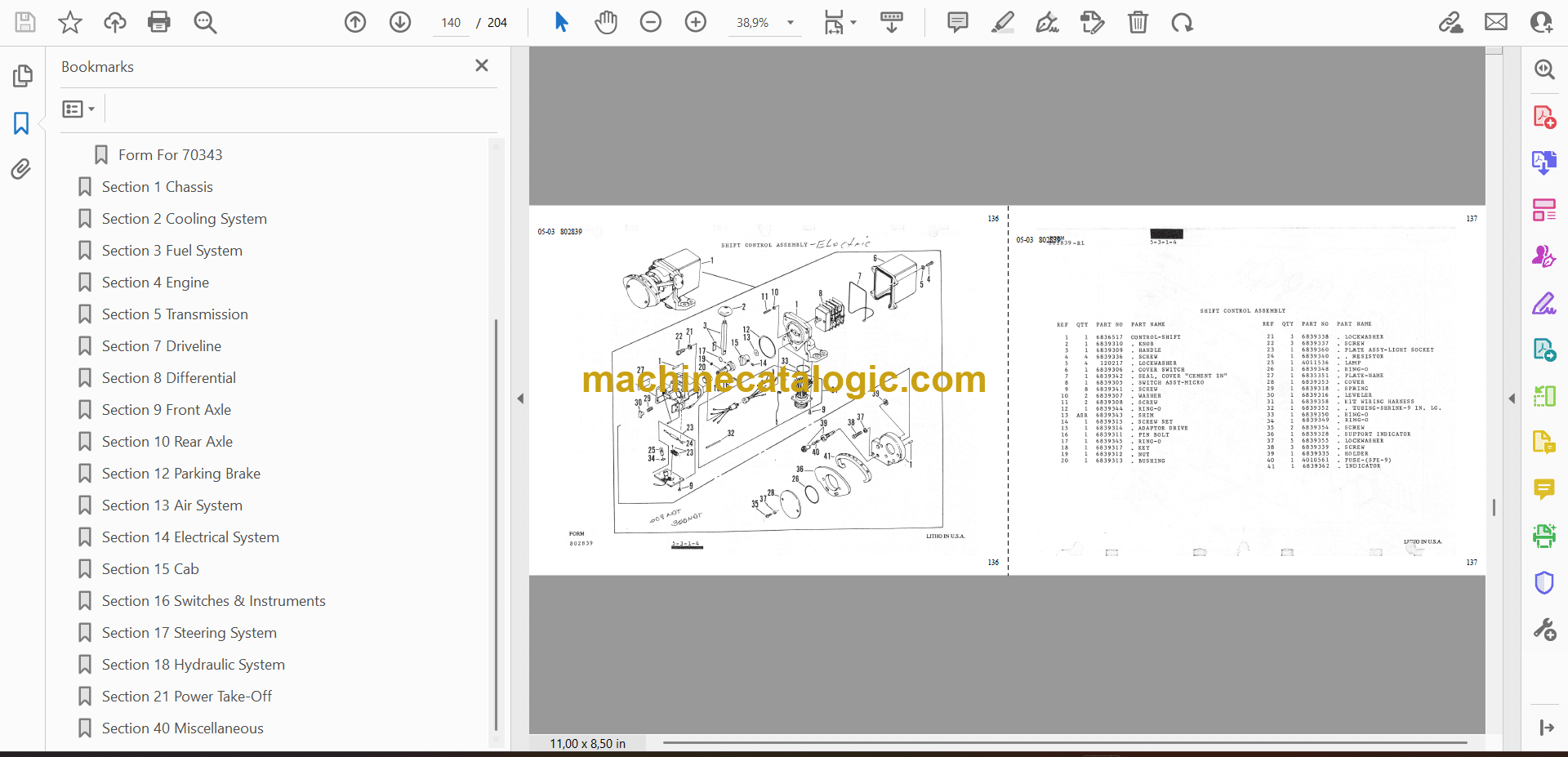Activate the selection arrow tool

pyautogui.click(x=561, y=22)
